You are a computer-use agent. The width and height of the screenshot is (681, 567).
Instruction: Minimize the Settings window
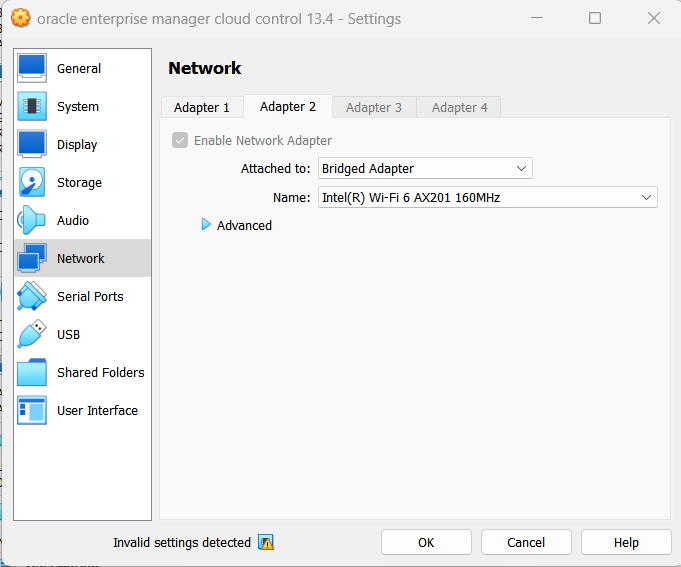click(x=537, y=18)
